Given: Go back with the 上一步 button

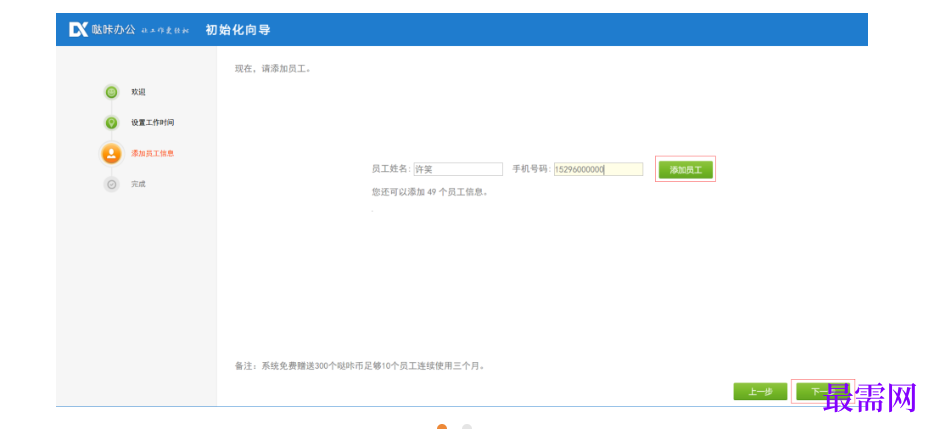Looking at the screenshot, I should [x=760, y=391].
